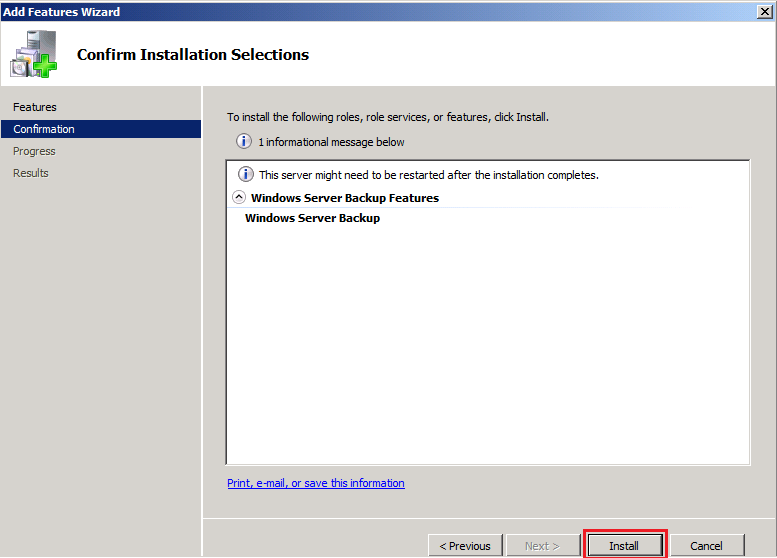This screenshot has width=777, height=558.
Task: Click info icon next to restart warning
Action: (x=245, y=175)
